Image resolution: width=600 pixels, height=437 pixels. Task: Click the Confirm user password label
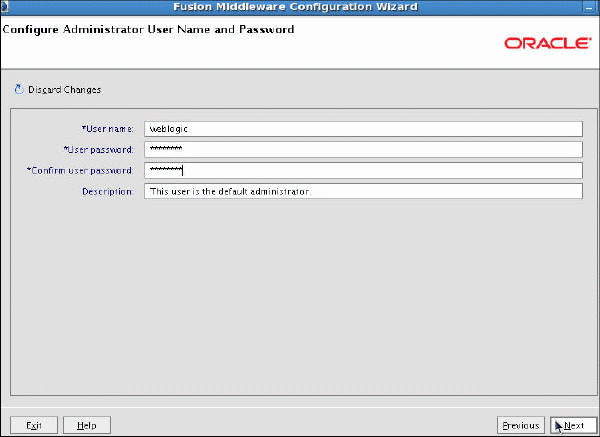pos(80,171)
